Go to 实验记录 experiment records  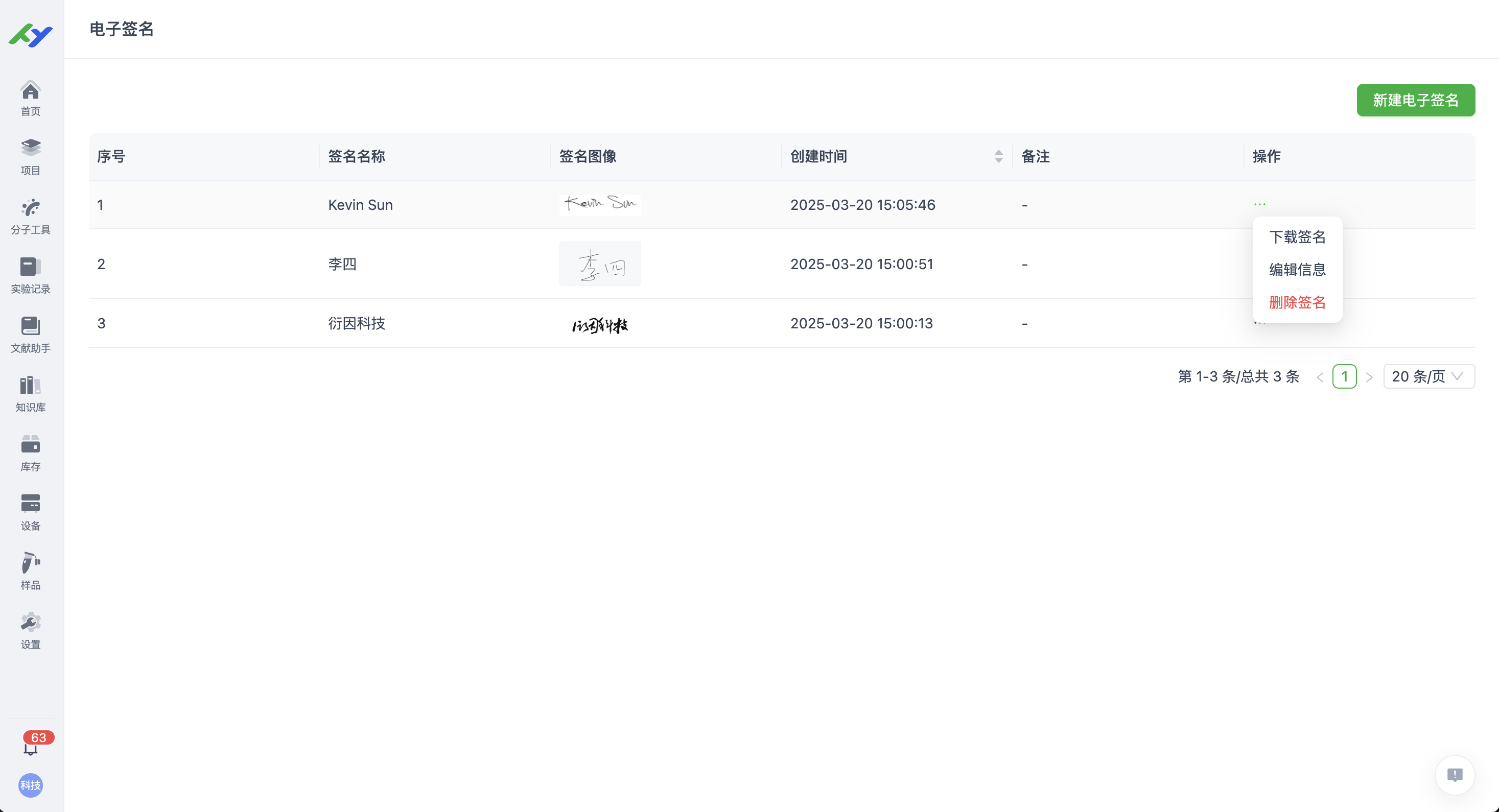[x=30, y=275]
